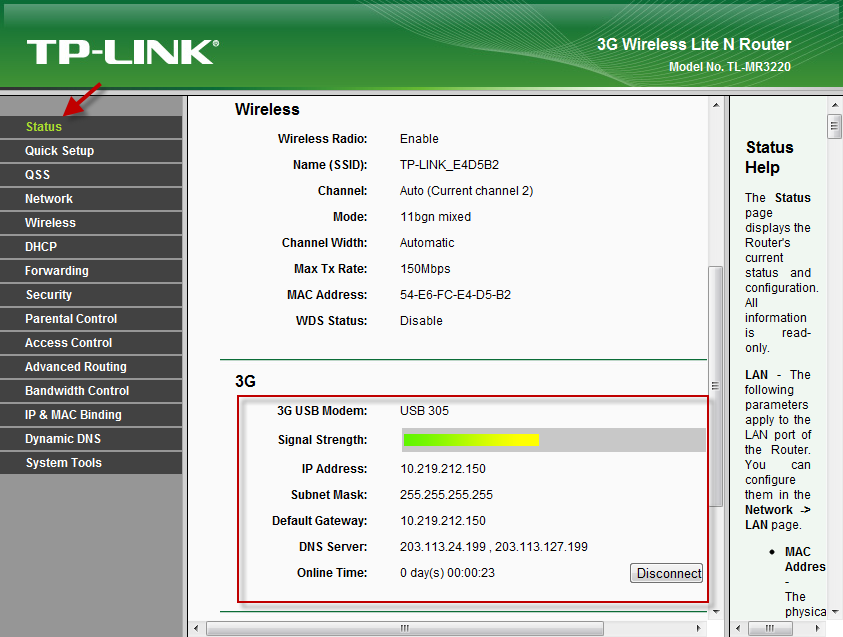The image size is (843, 637).
Task: Click main panel horizontal scroll left arrow
Action: tap(196, 628)
